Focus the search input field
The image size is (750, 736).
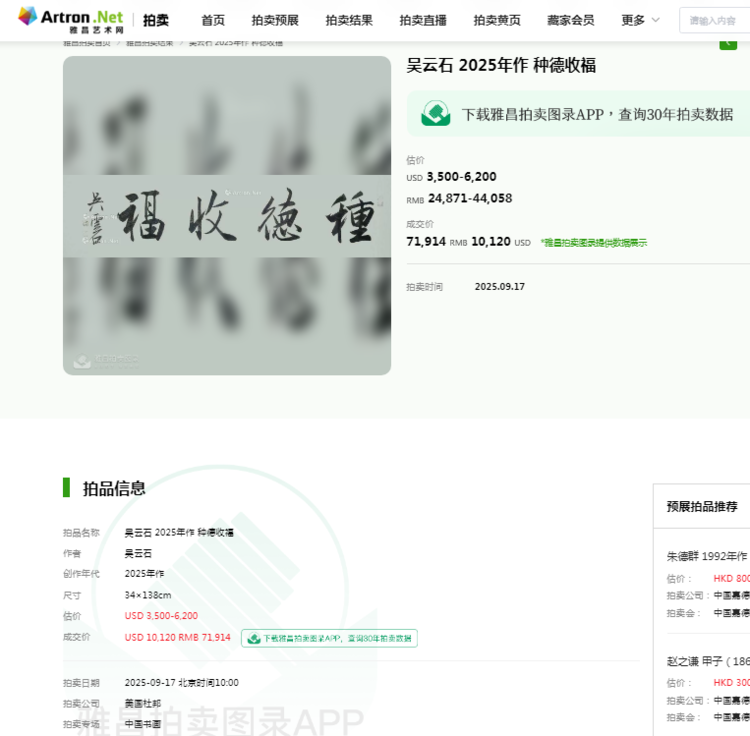[x=715, y=20]
